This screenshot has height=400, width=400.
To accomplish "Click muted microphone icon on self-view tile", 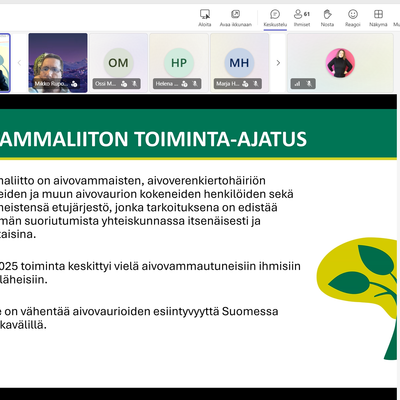I will tap(309, 84).
